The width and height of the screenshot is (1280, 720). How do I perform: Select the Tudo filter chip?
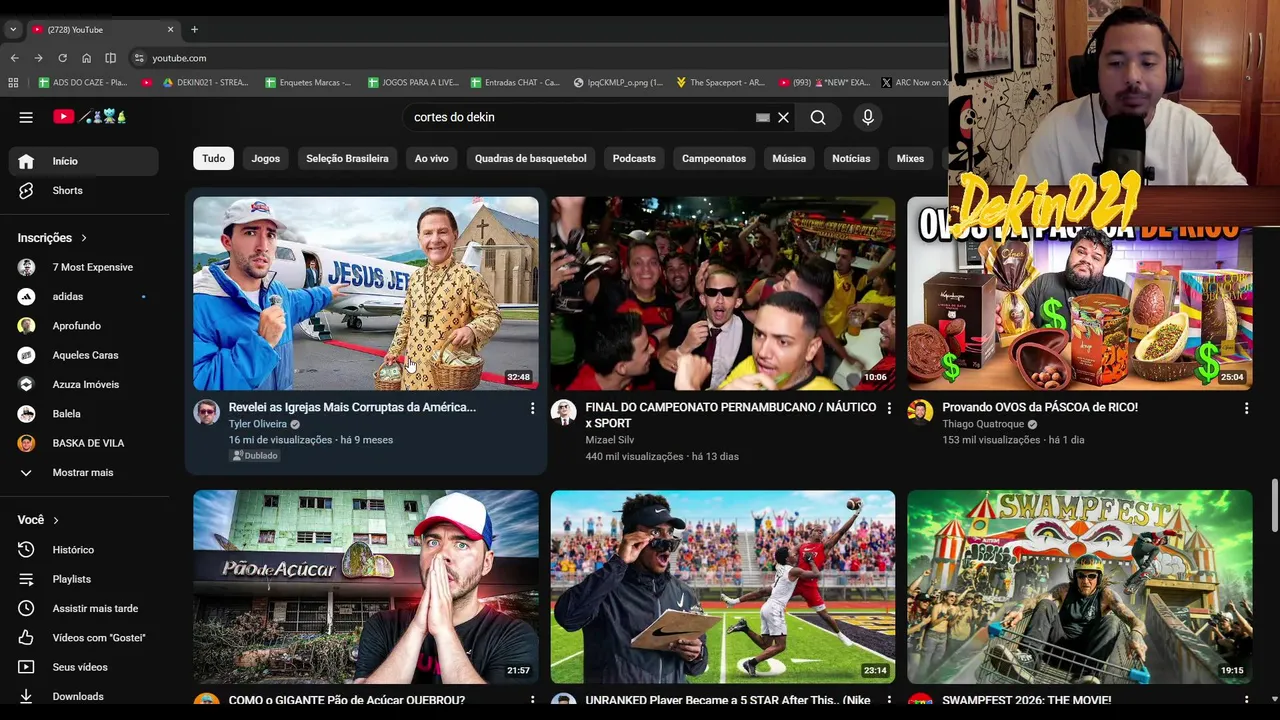tap(214, 158)
